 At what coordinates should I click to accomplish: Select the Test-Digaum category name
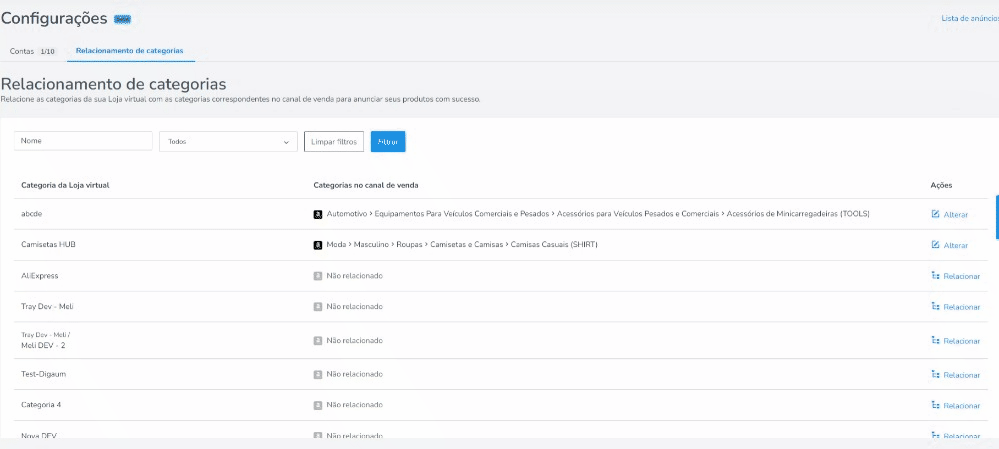point(43,374)
